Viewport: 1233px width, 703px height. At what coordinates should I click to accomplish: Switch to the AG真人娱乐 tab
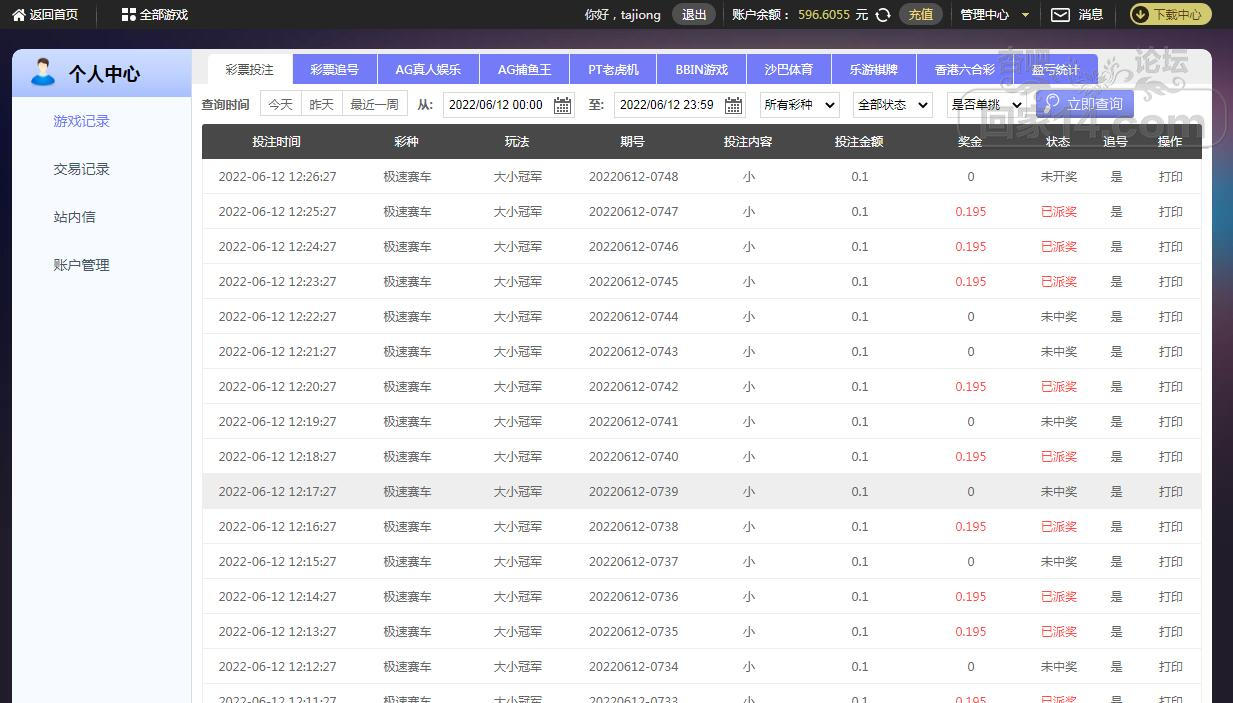pyautogui.click(x=428, y=70)
